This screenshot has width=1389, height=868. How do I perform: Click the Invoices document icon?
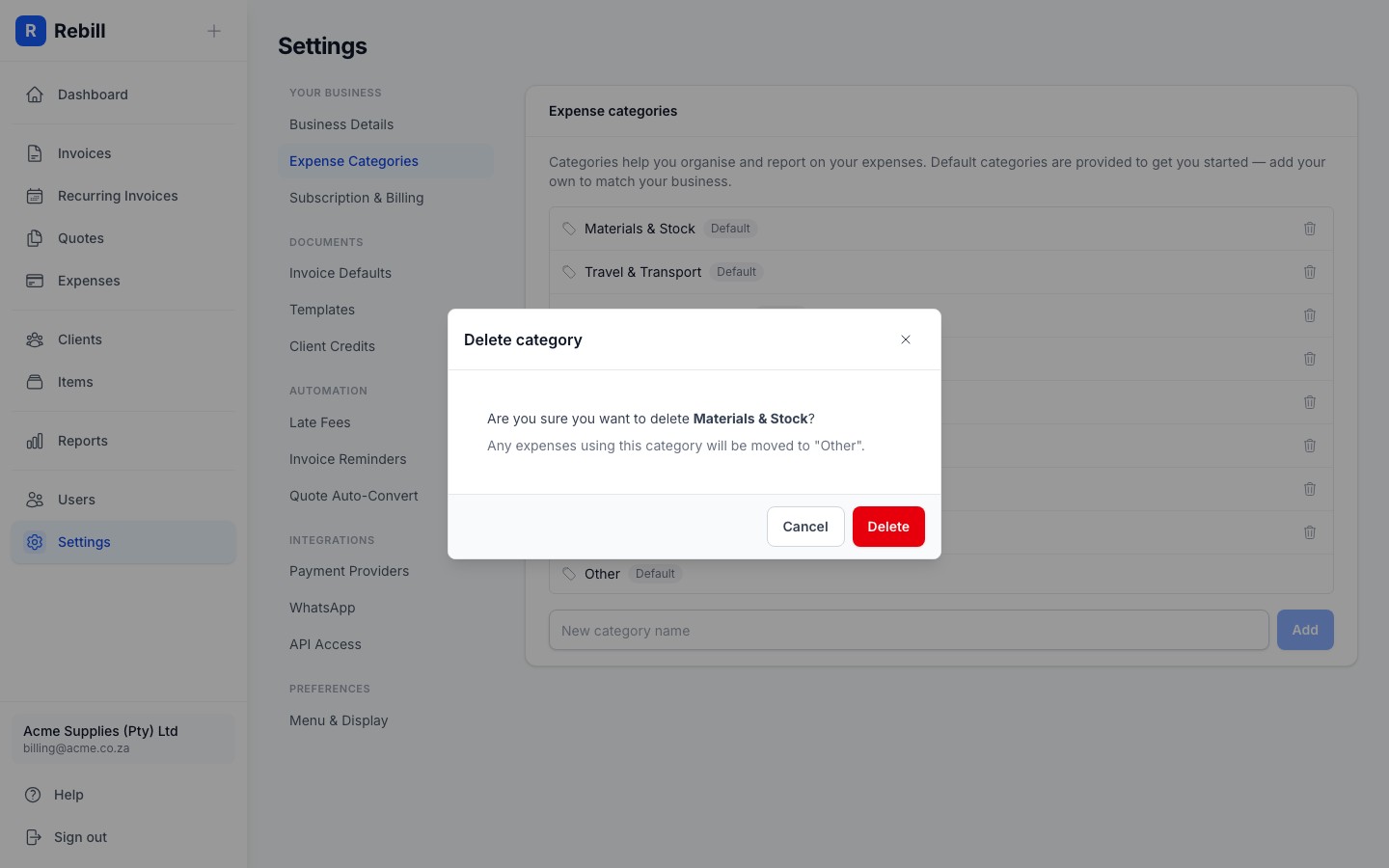(x=35, y=152)
